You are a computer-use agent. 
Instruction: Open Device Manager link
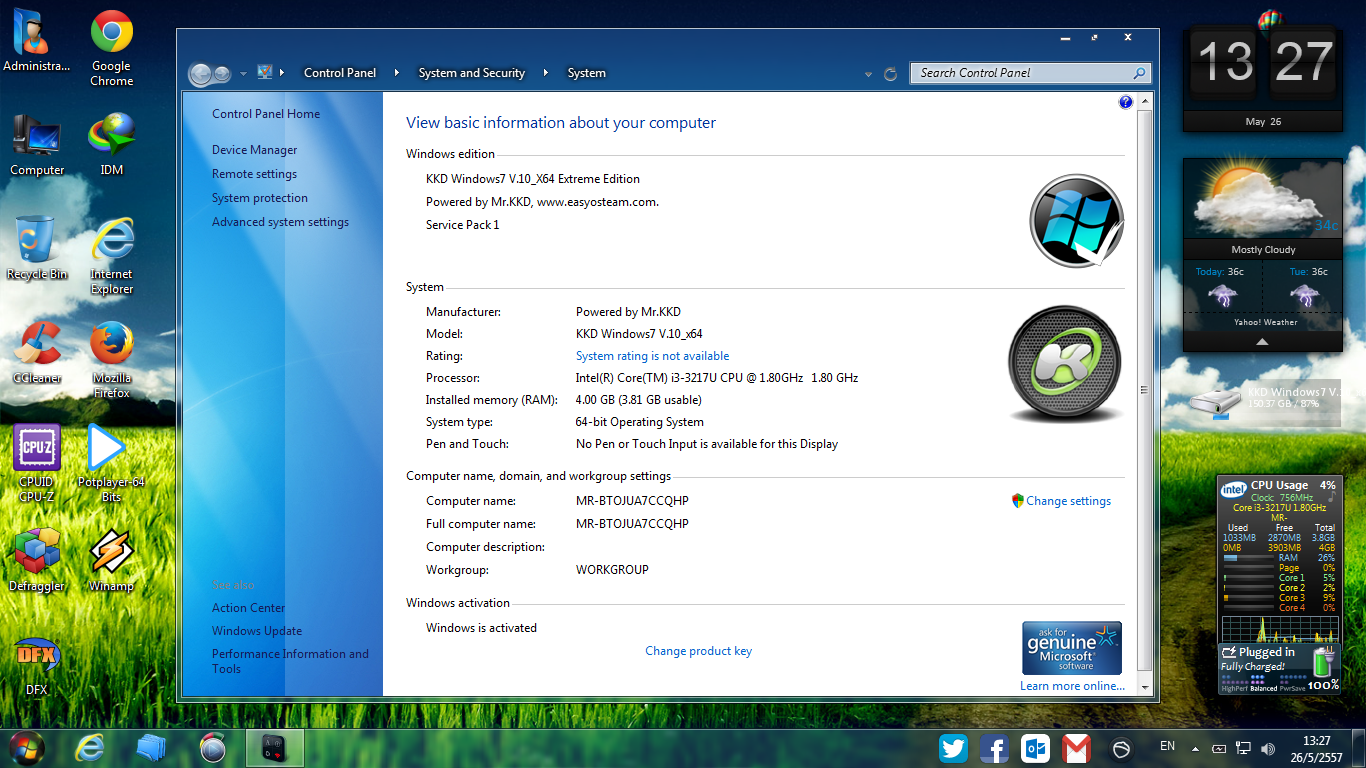[255, 150]
